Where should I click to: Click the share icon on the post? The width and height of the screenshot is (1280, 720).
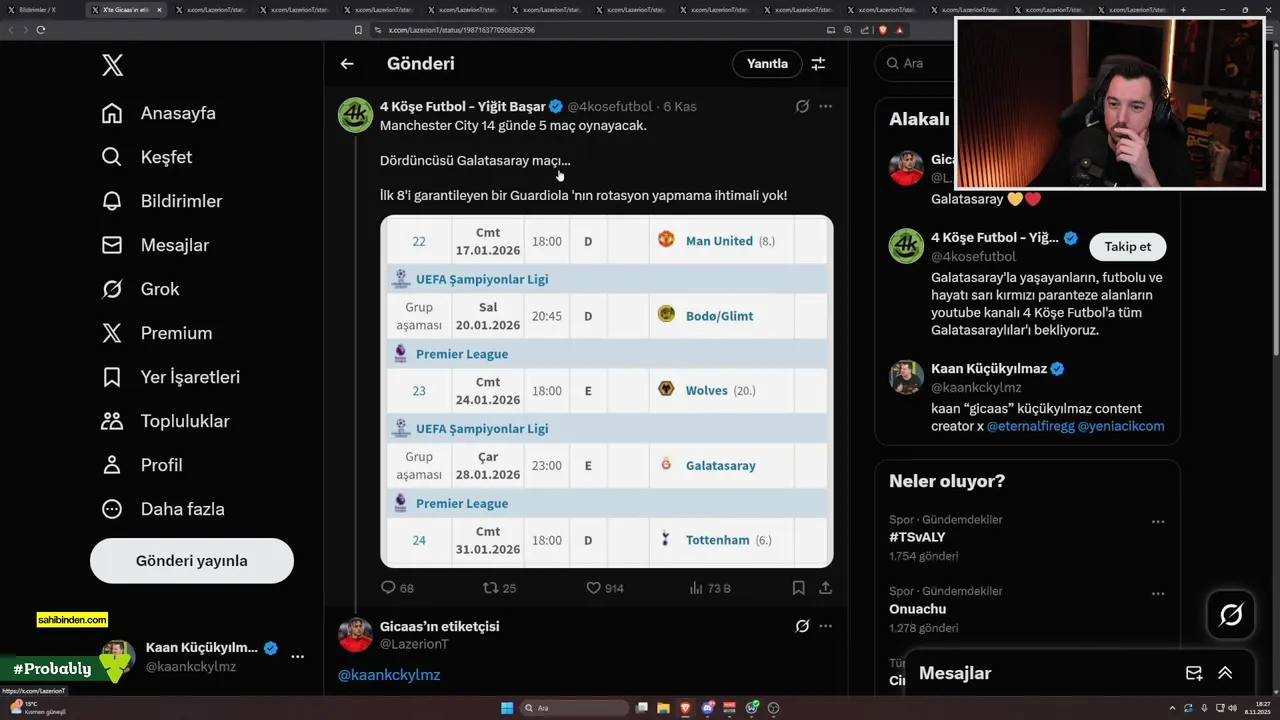(x=825, y=588)
